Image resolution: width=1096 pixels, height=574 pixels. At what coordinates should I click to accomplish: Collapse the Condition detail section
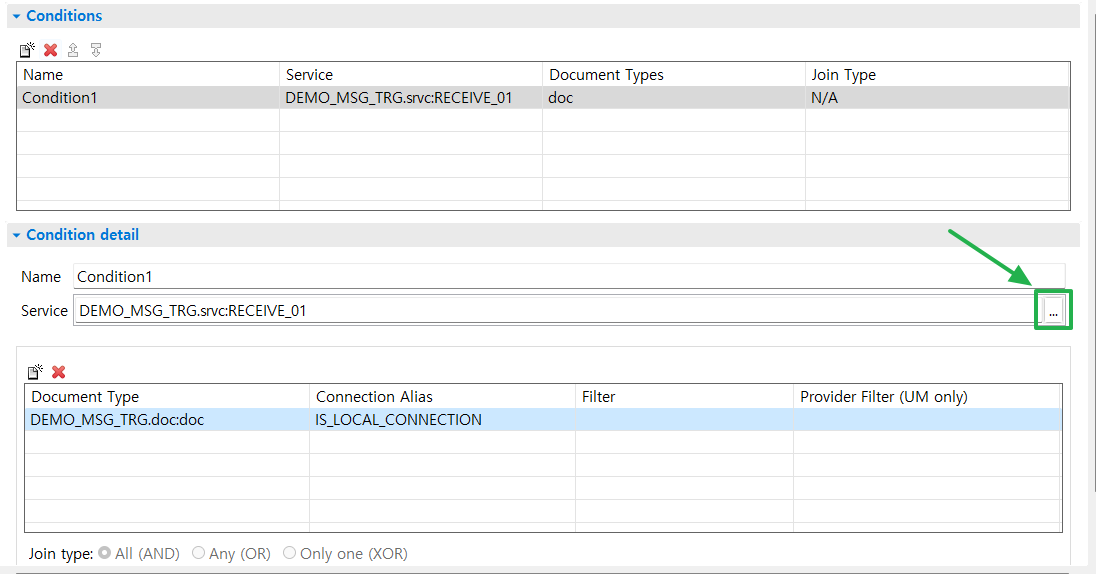tap(16, 235)
